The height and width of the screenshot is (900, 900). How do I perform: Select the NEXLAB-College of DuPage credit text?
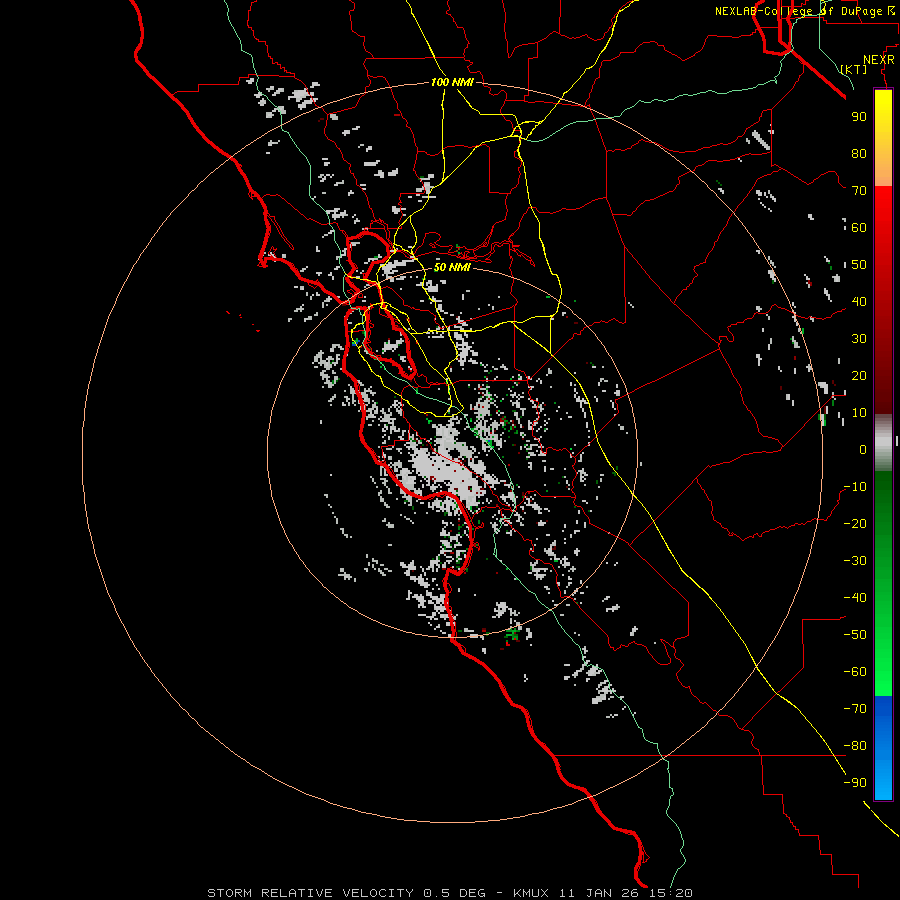(804, 11)
